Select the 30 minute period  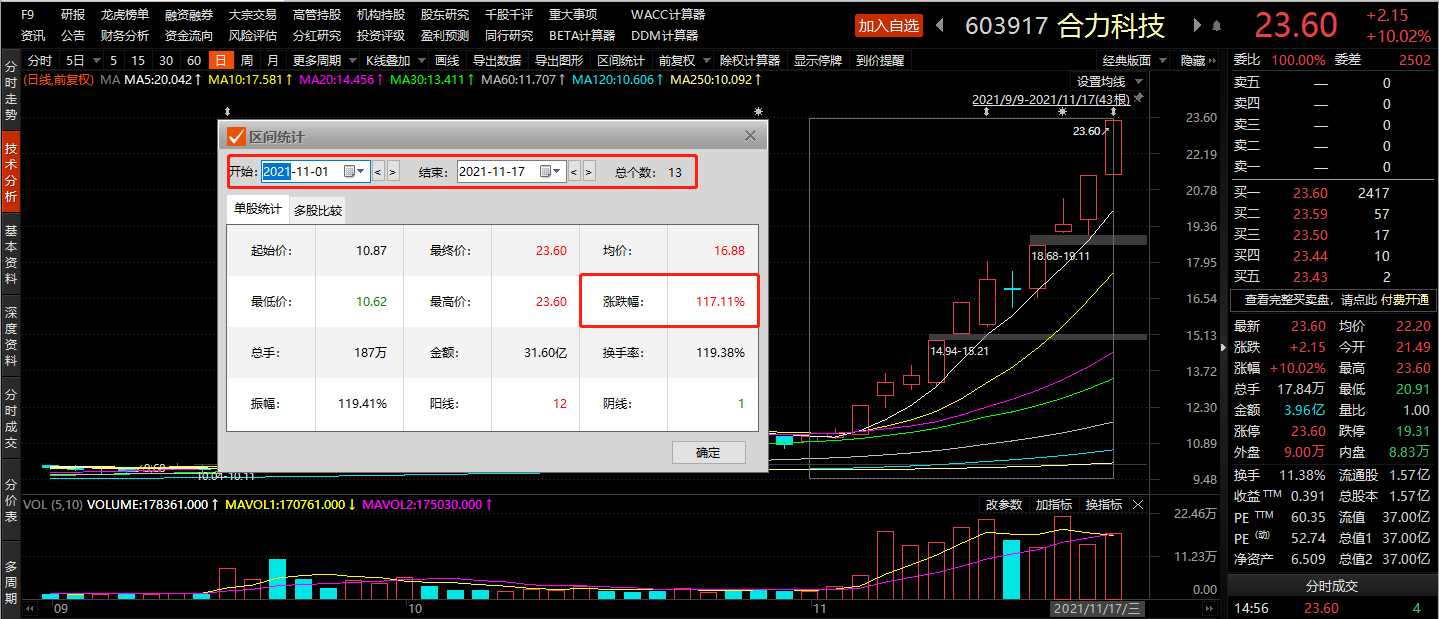tap(166, 61)
